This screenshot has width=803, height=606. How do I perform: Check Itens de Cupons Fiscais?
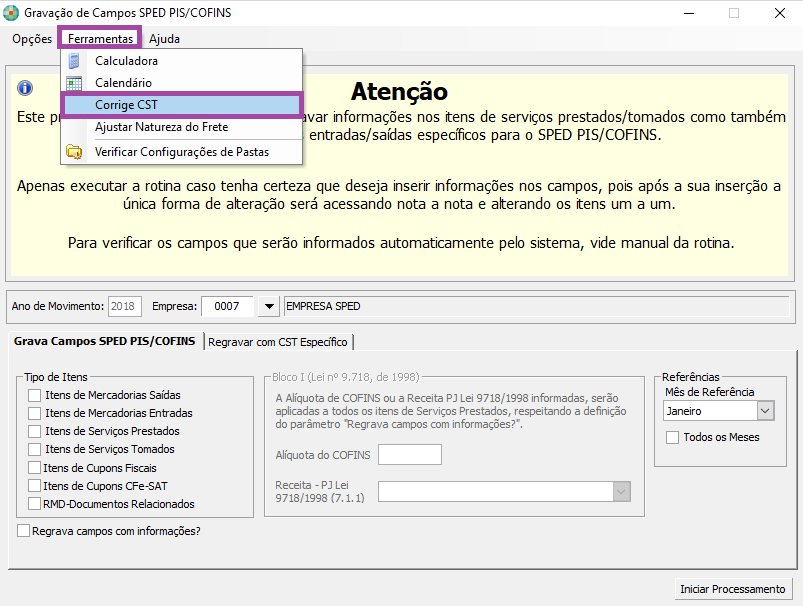coord(34,468)
